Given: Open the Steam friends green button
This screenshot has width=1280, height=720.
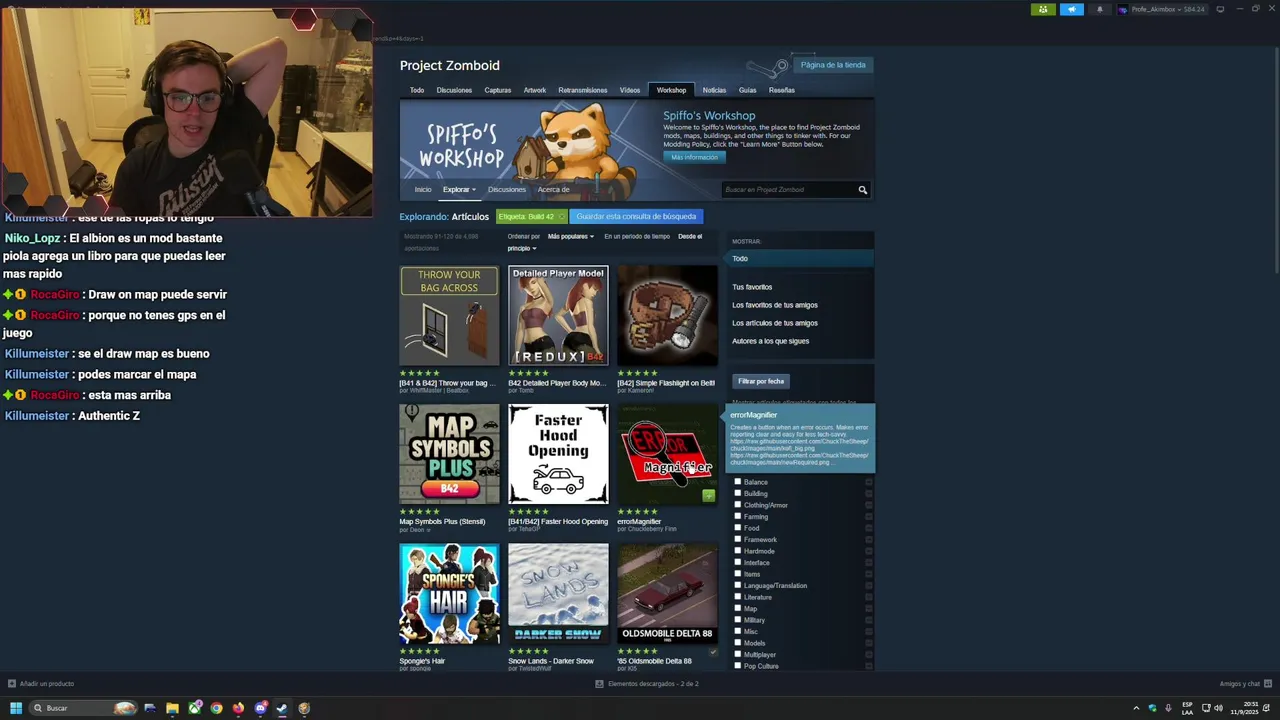Looking at the screenshot, I should (x=1043, y=9).
